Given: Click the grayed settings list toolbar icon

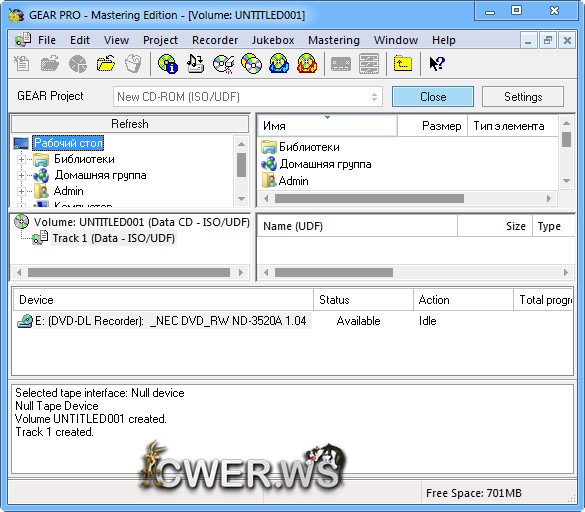Looking at the screenshot, I should point(369,64).
